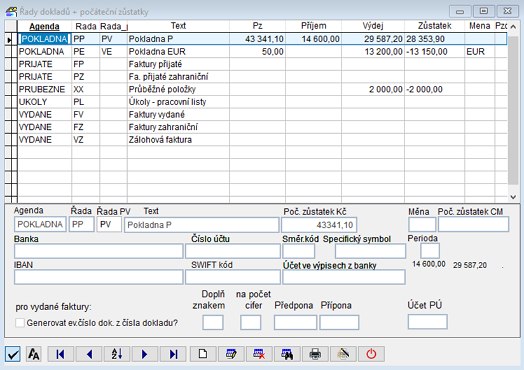Click the application icon in title bar
The width and height of the screenshot is (524, 370).
point(11,12)
